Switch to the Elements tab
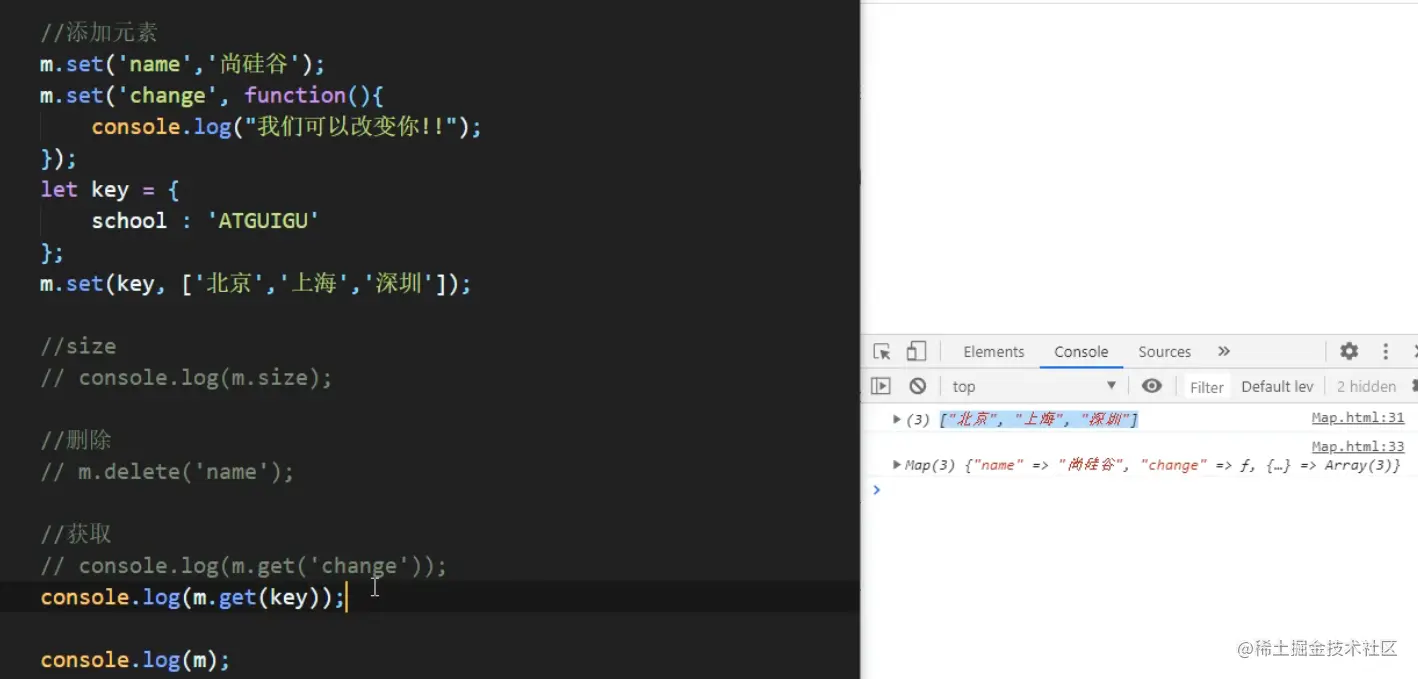This screenshot has width=1418, height=679. 993,351
